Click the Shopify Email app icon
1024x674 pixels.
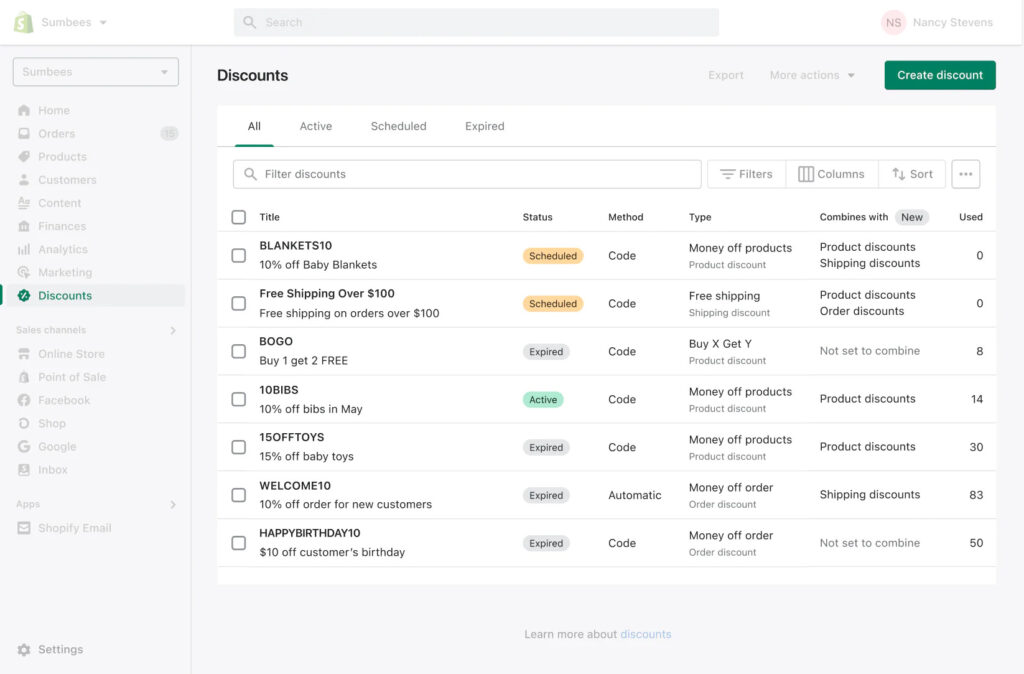point(24,528)
